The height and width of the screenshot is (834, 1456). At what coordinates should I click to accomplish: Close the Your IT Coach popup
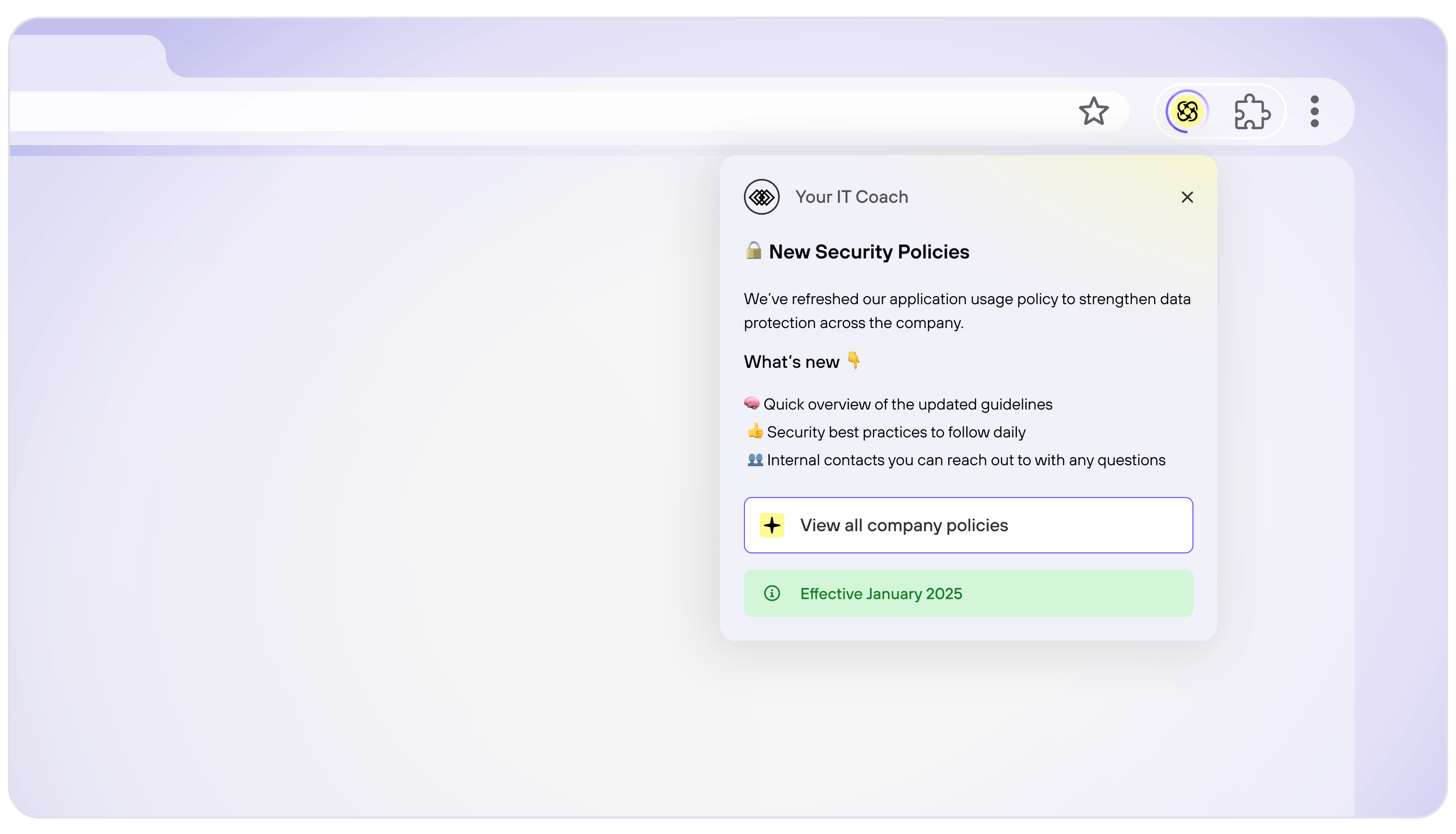click(1186, 197)
